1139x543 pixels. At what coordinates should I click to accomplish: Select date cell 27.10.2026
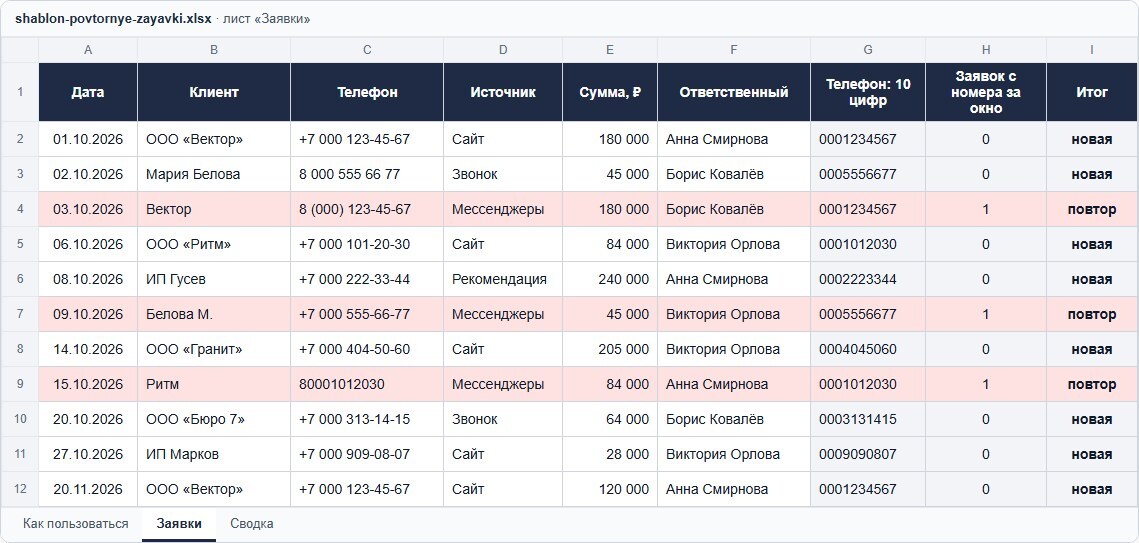(x=88, y=454)
